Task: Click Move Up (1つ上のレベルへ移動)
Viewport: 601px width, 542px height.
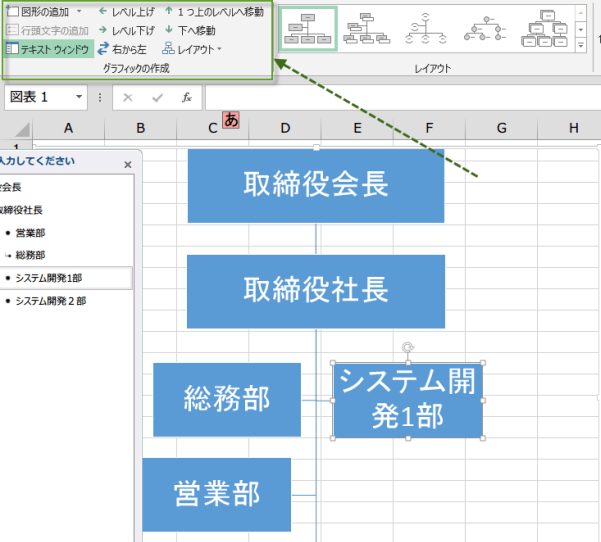Action: tap(214, 12)
